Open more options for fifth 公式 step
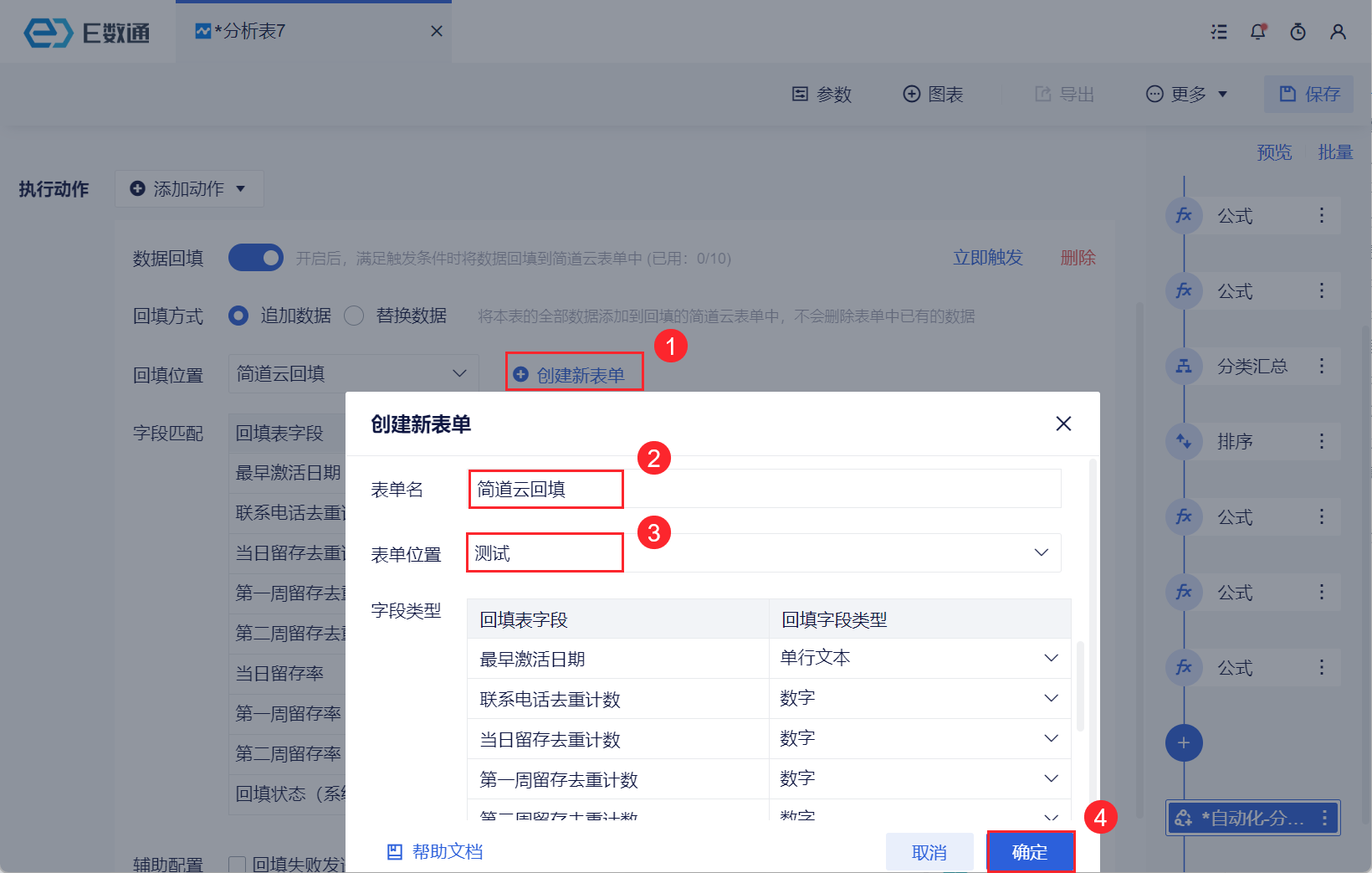The height and width of the screenshot is (873, 1372). pos(1322,668)
